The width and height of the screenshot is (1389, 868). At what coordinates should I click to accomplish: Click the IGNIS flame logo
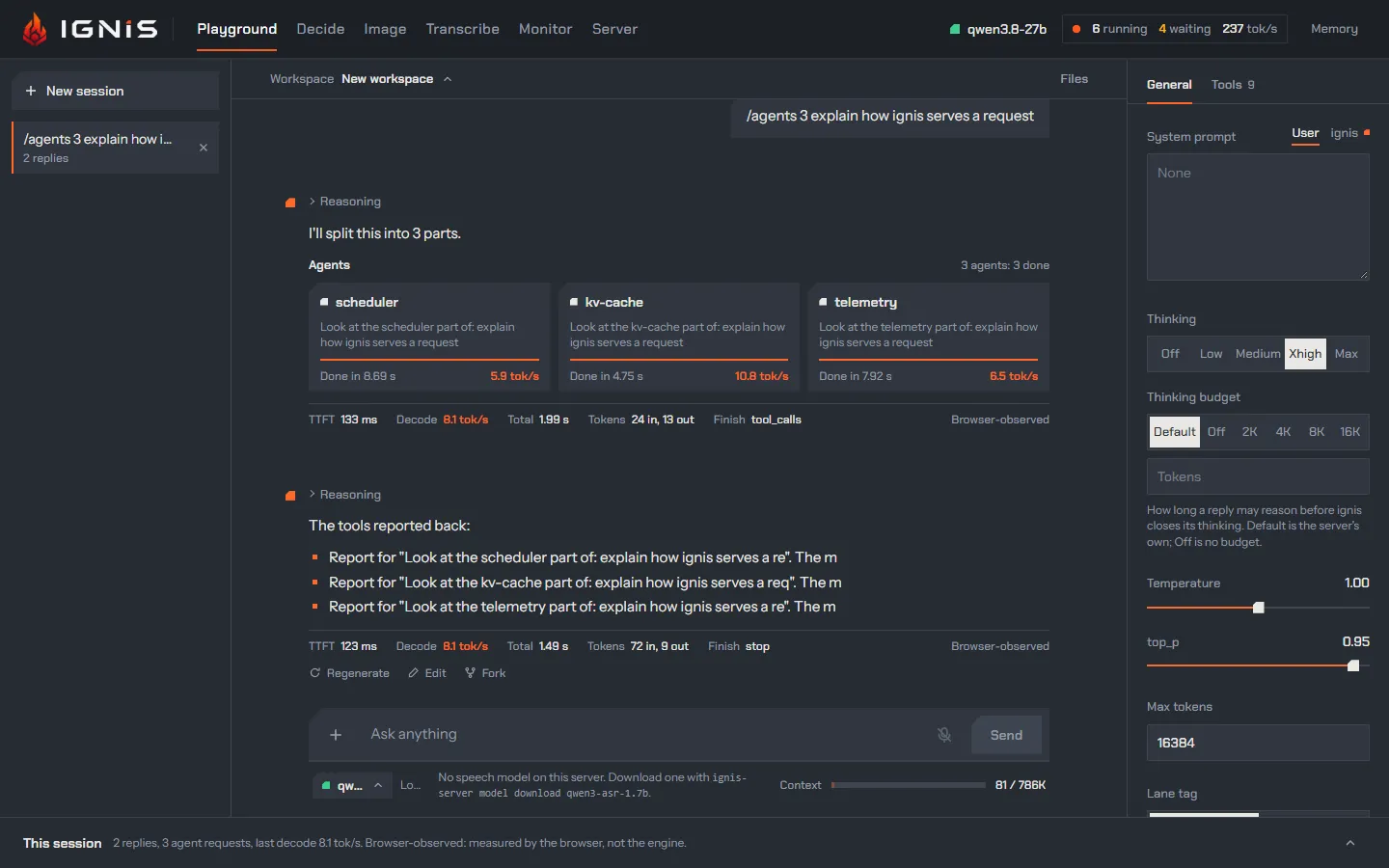pos(35,29)
